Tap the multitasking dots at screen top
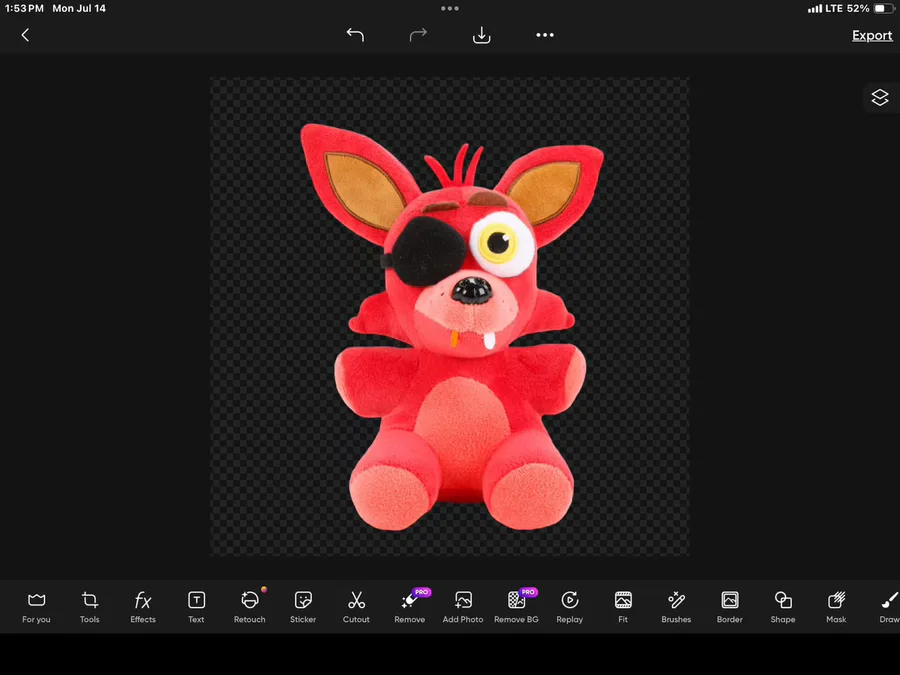 450,9
